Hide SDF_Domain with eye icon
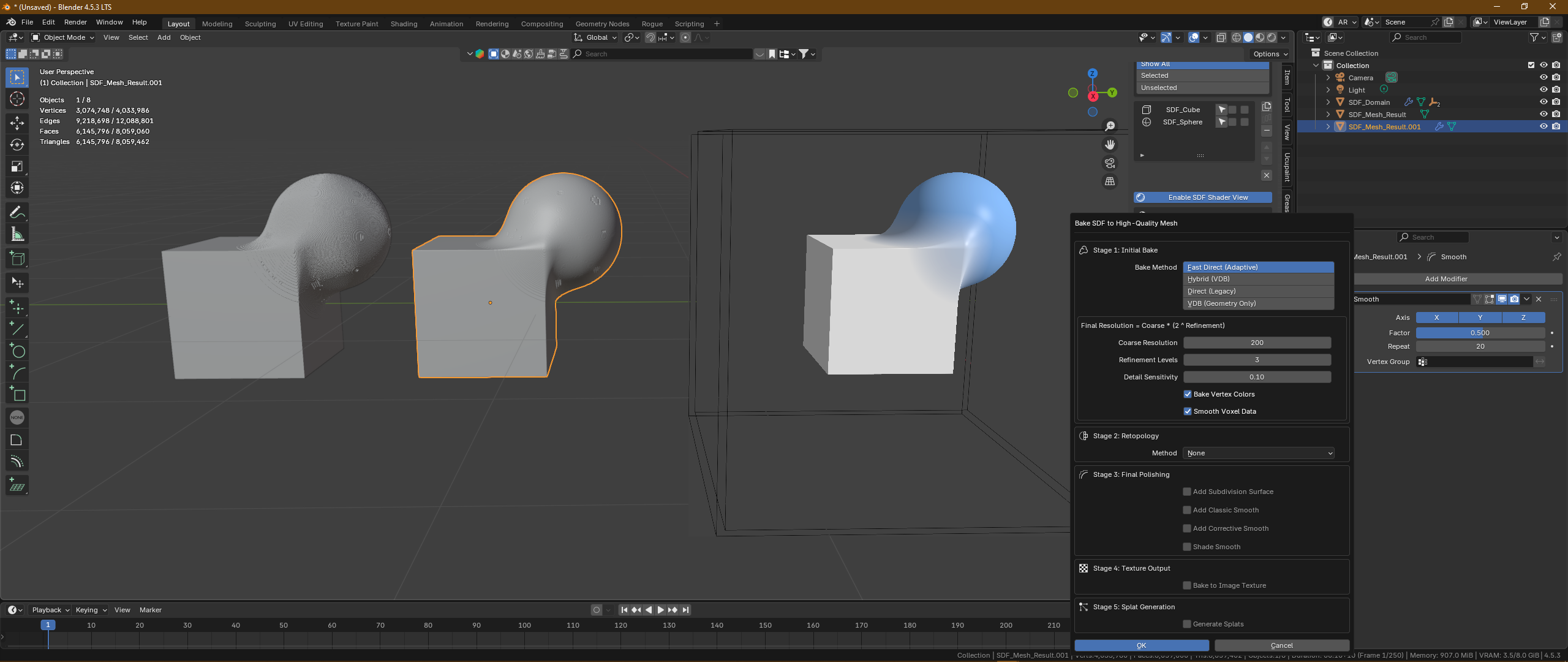 [x=1543, y=102]
